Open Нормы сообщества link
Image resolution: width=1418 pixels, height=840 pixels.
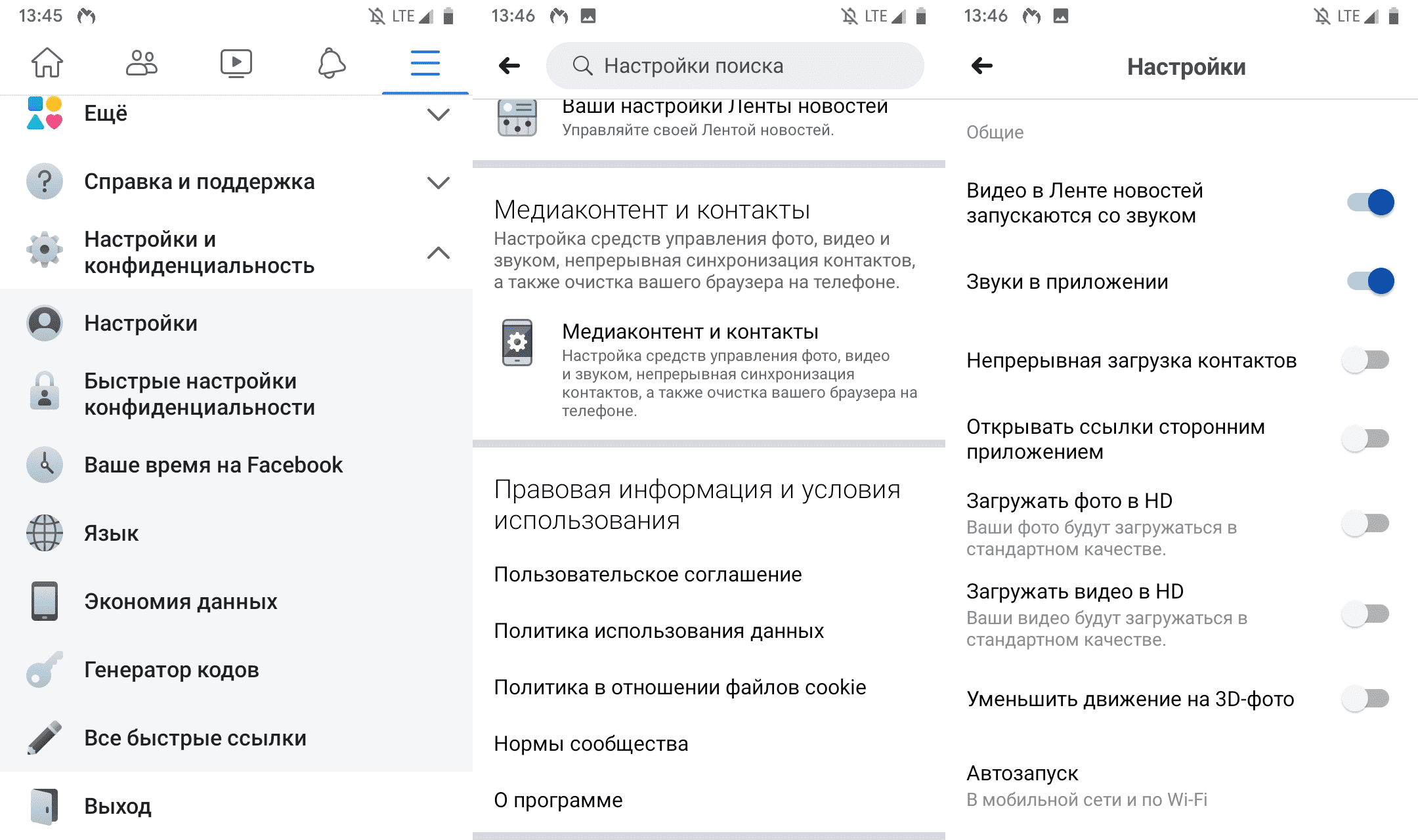[591, 744]
